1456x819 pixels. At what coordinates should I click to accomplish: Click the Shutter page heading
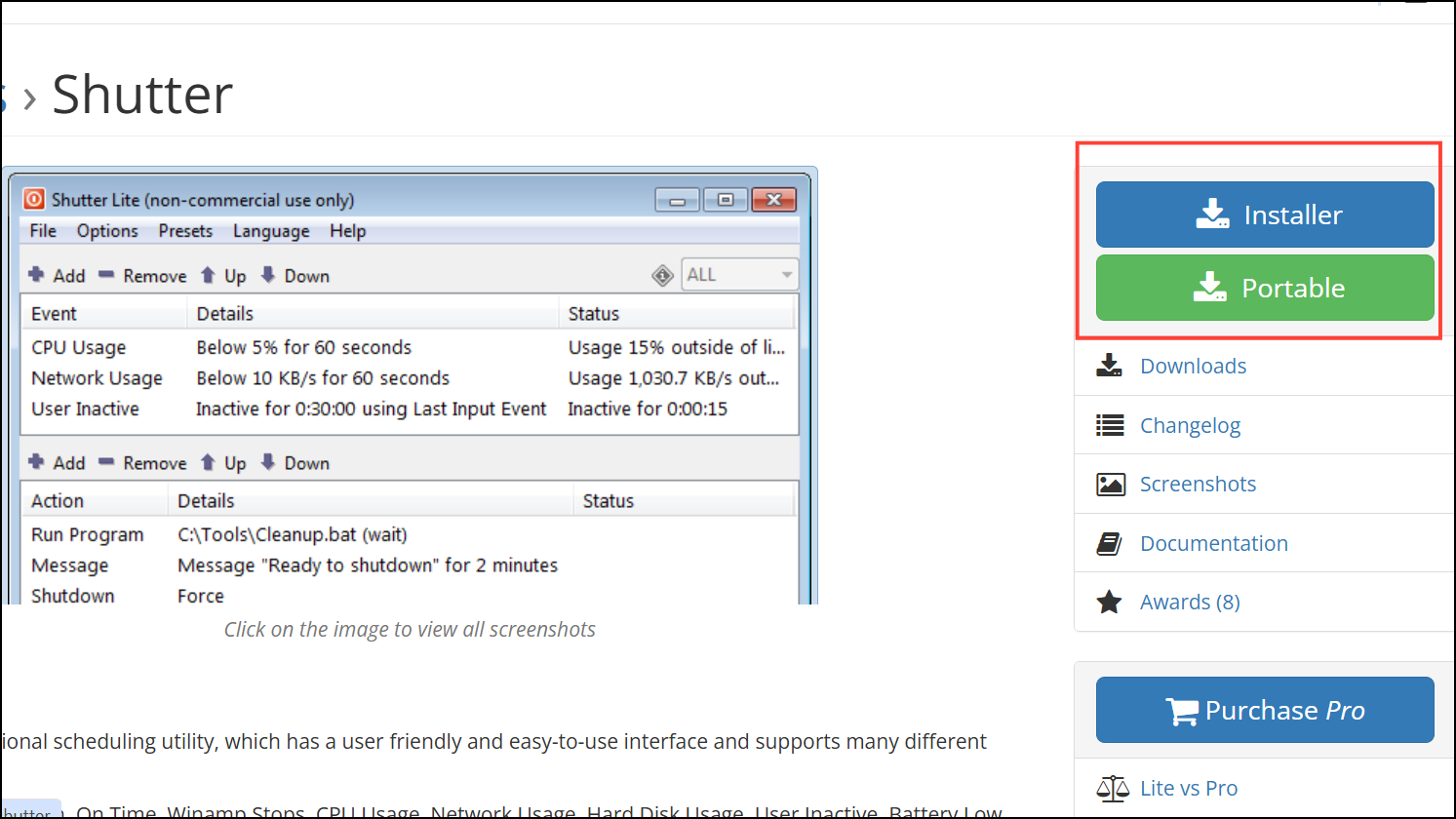pos(142,95)
